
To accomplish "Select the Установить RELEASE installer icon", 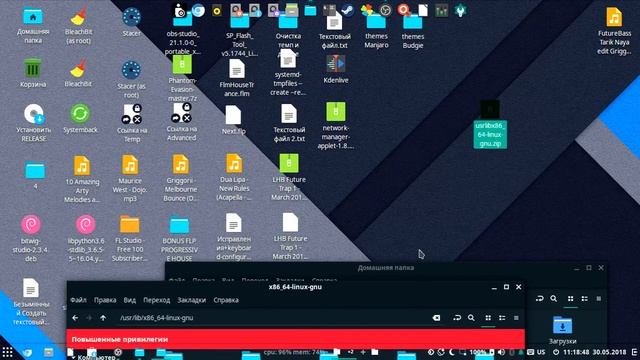I will [33, 122].
